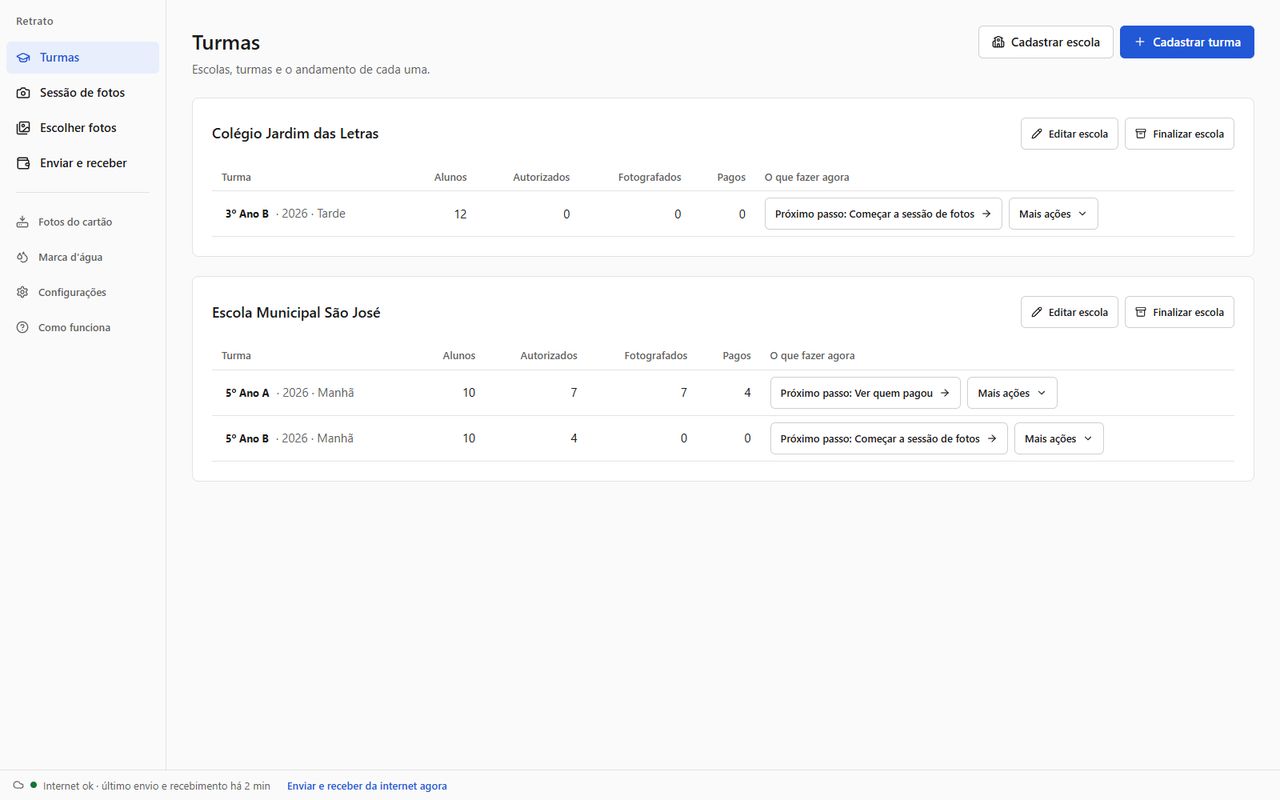Image resolution: width=1280 pixels, height=800 pixels.
Task: Click the Como funciona help icon
Action: (23, 327)
